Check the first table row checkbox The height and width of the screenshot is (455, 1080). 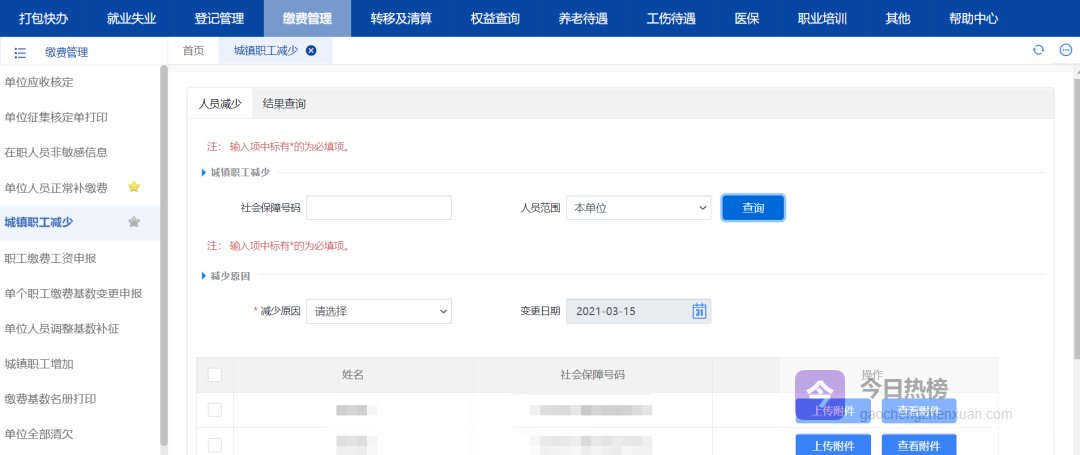[214, 410]
